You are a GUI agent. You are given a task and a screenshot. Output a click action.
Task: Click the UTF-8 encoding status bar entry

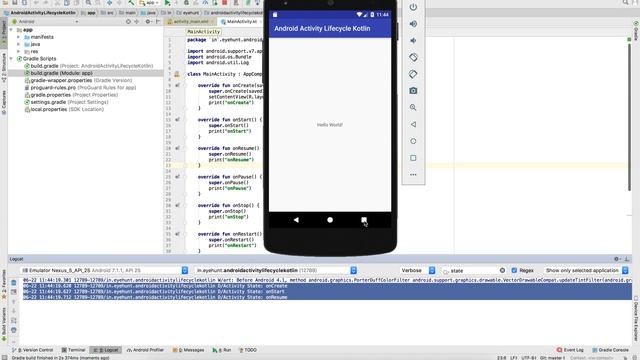pos(528,358)
